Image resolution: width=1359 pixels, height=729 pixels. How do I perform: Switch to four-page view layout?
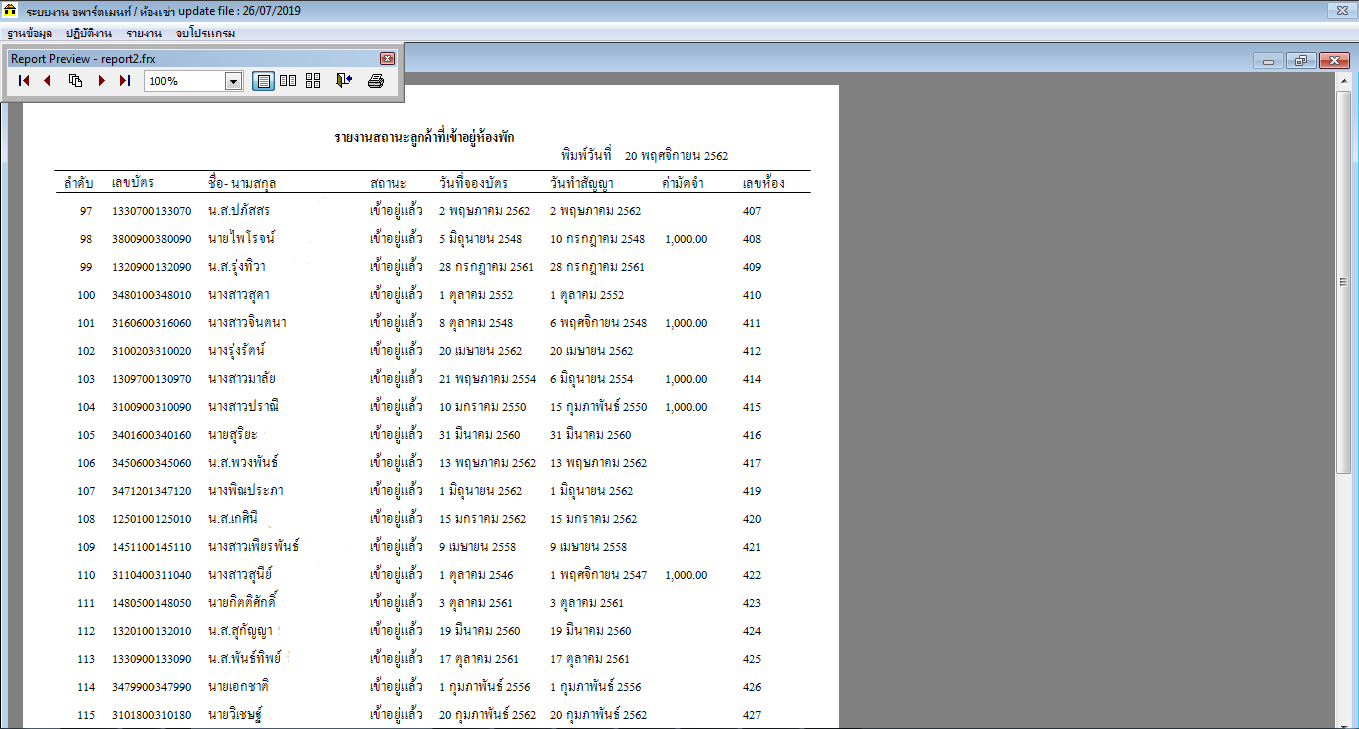pyautogui.click(x=313, y=81)
